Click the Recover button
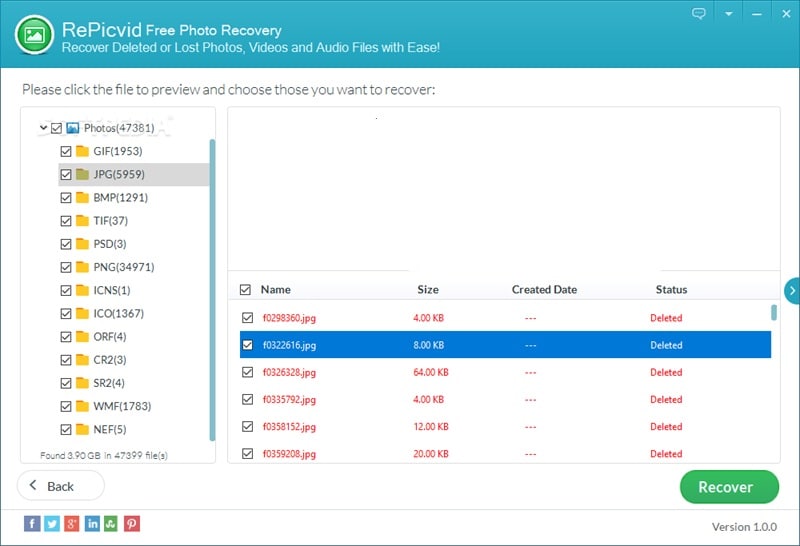 point(729,487)
